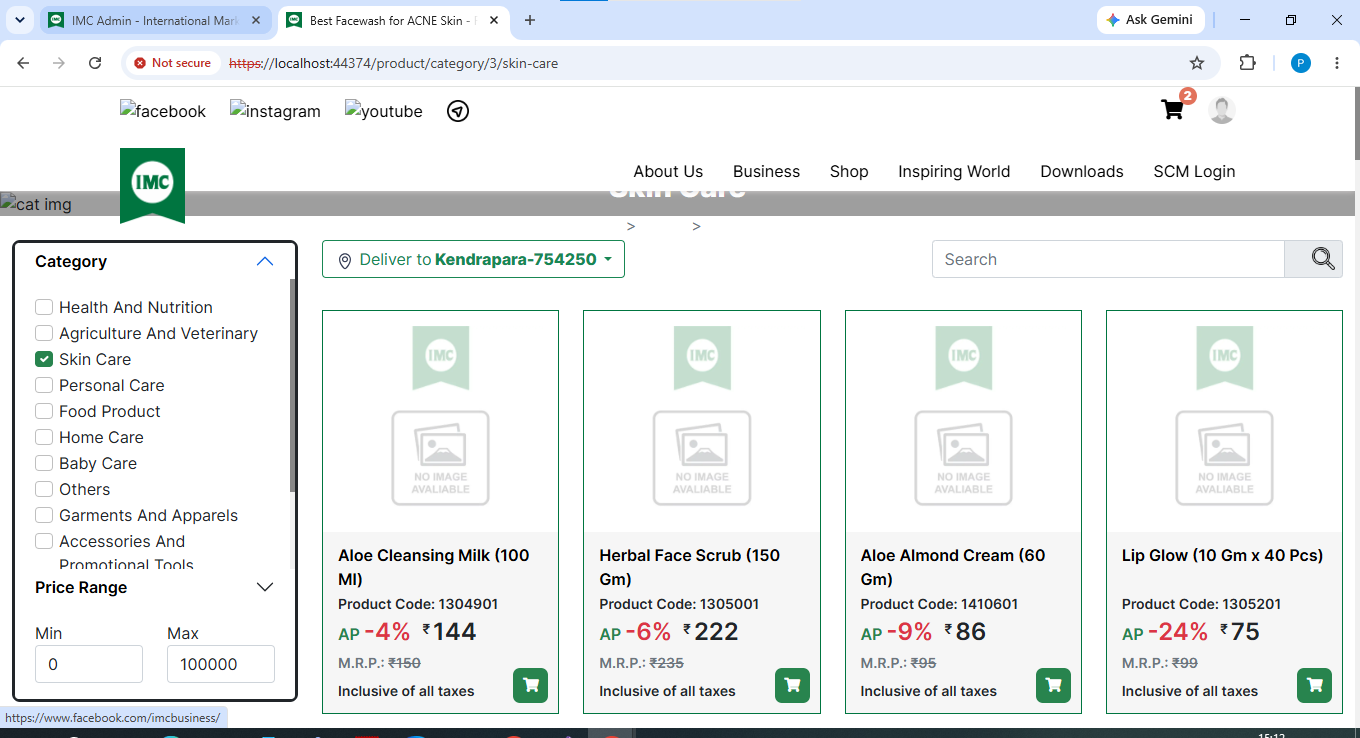1360x738 pixels.
Task: Collapse the Category filter section
Action: [264, 261]
